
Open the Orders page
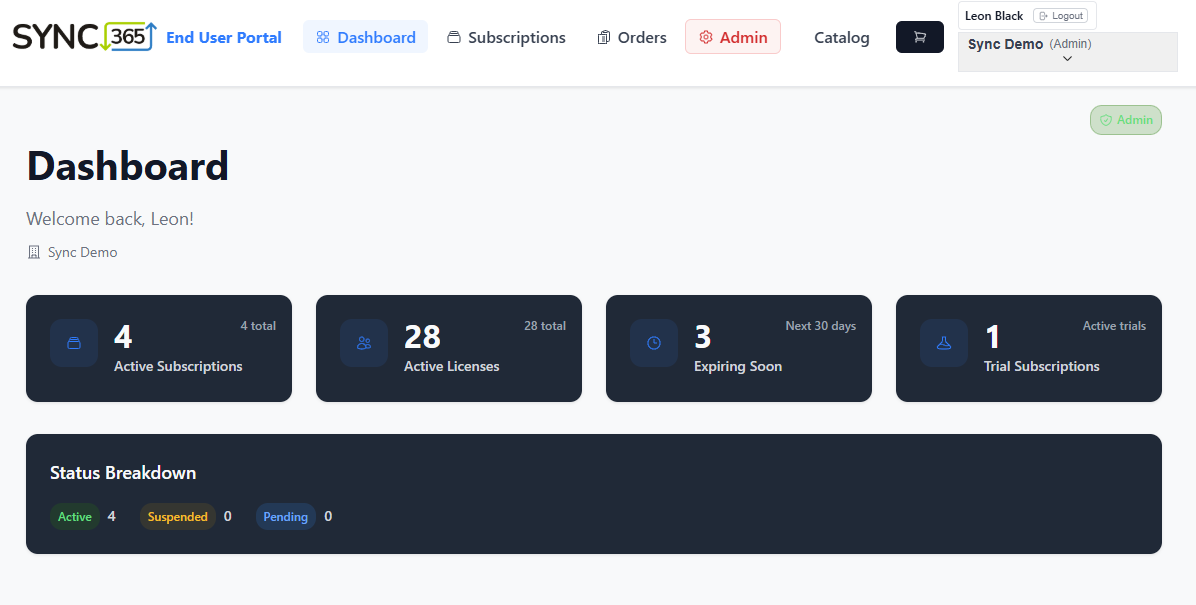pyautogui.click(x=631, y=37)
